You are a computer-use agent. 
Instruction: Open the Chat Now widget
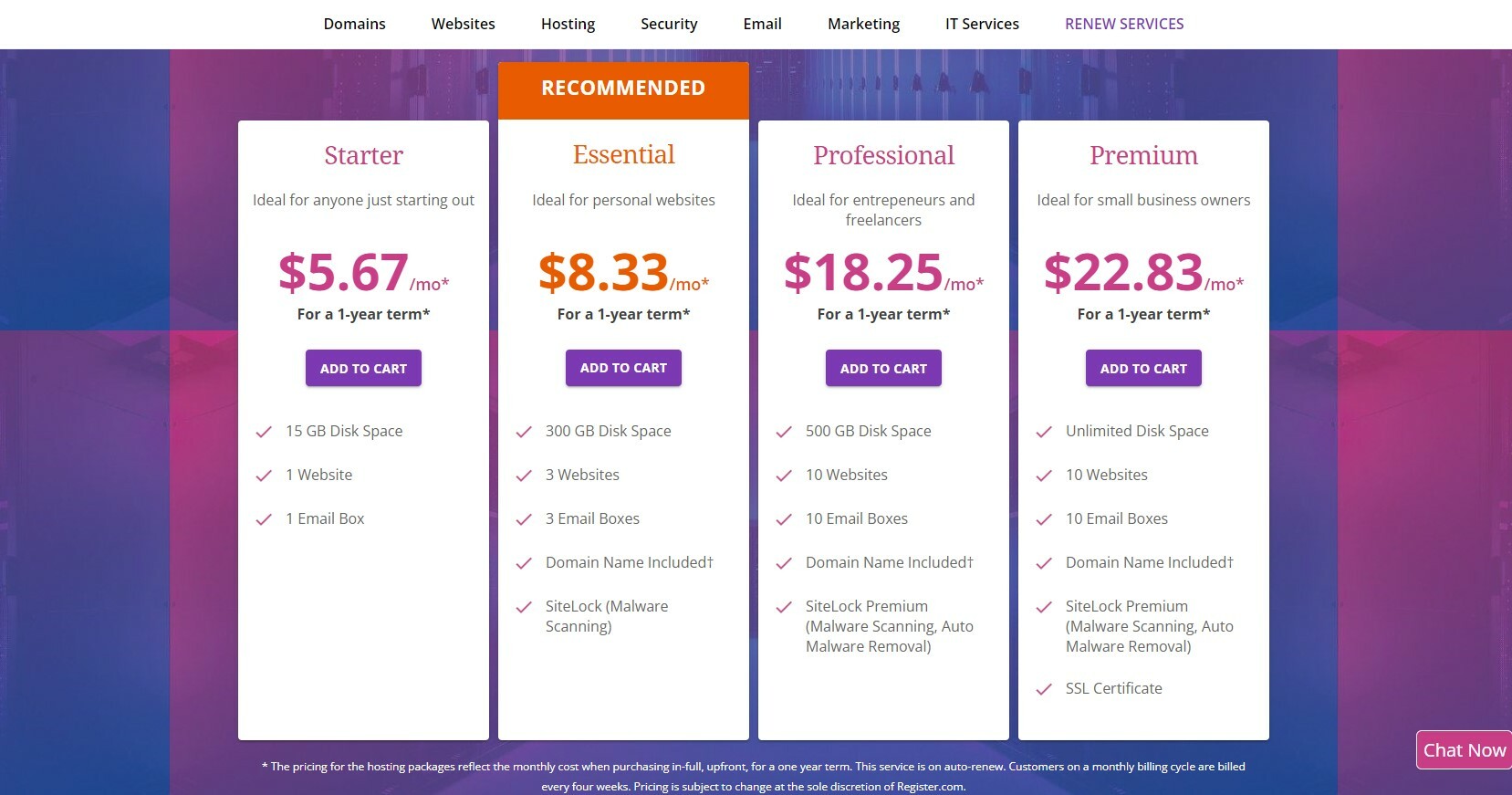pos(1464,750)
